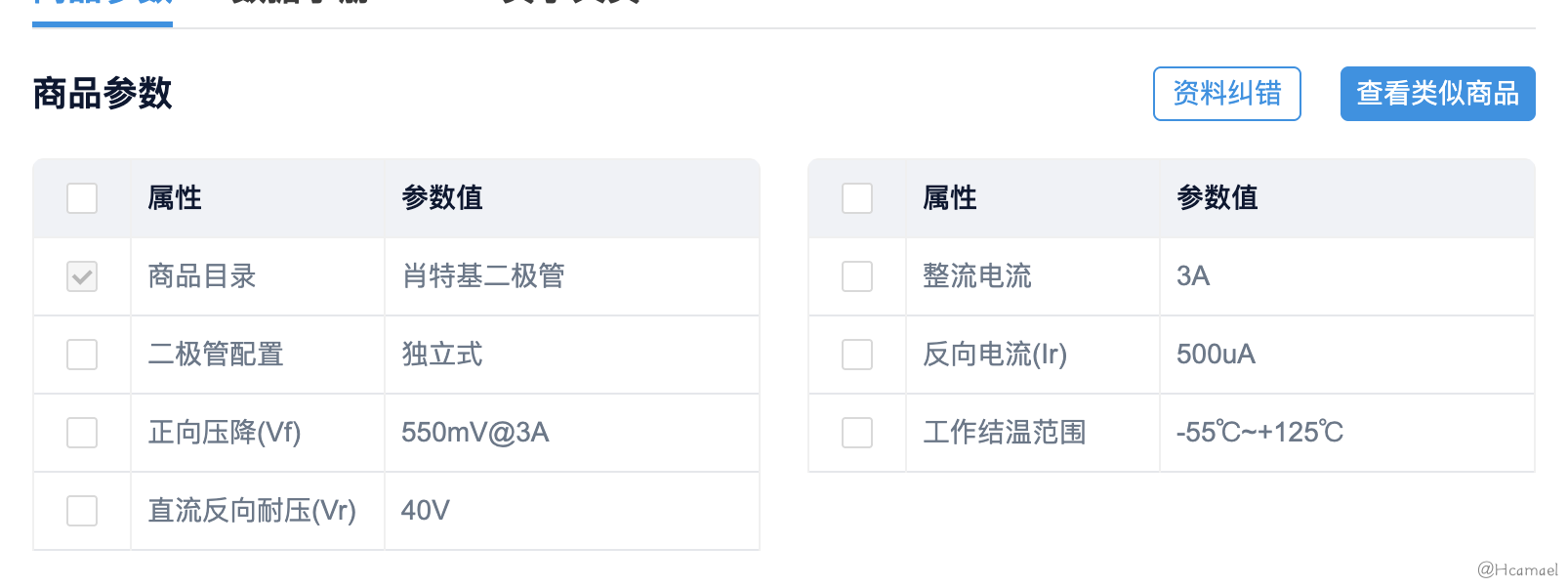Click the 500uA parameter value
This screenshot has height=588, width=1568.
1216,355
